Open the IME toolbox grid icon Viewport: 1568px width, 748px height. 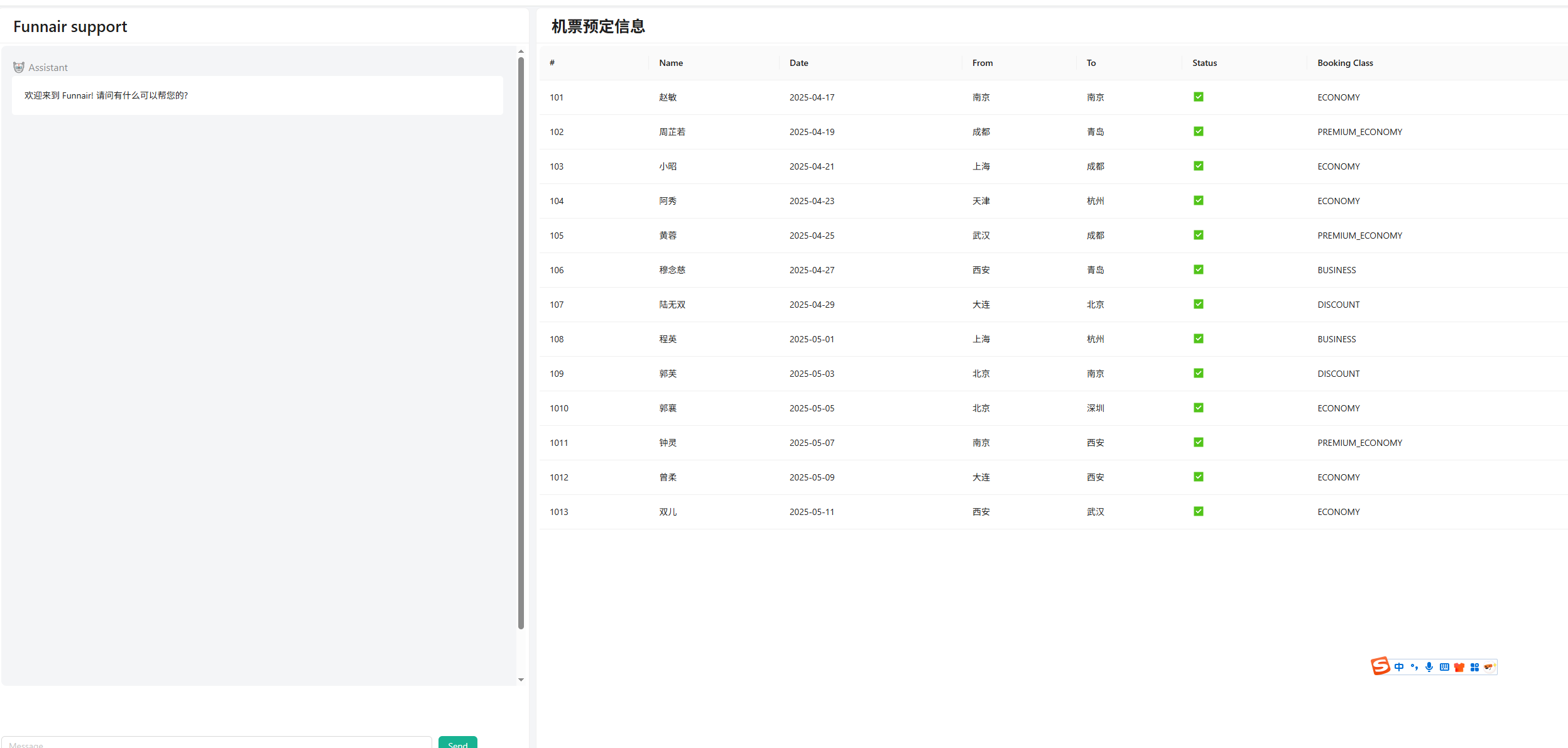(x=1474, y=667)
